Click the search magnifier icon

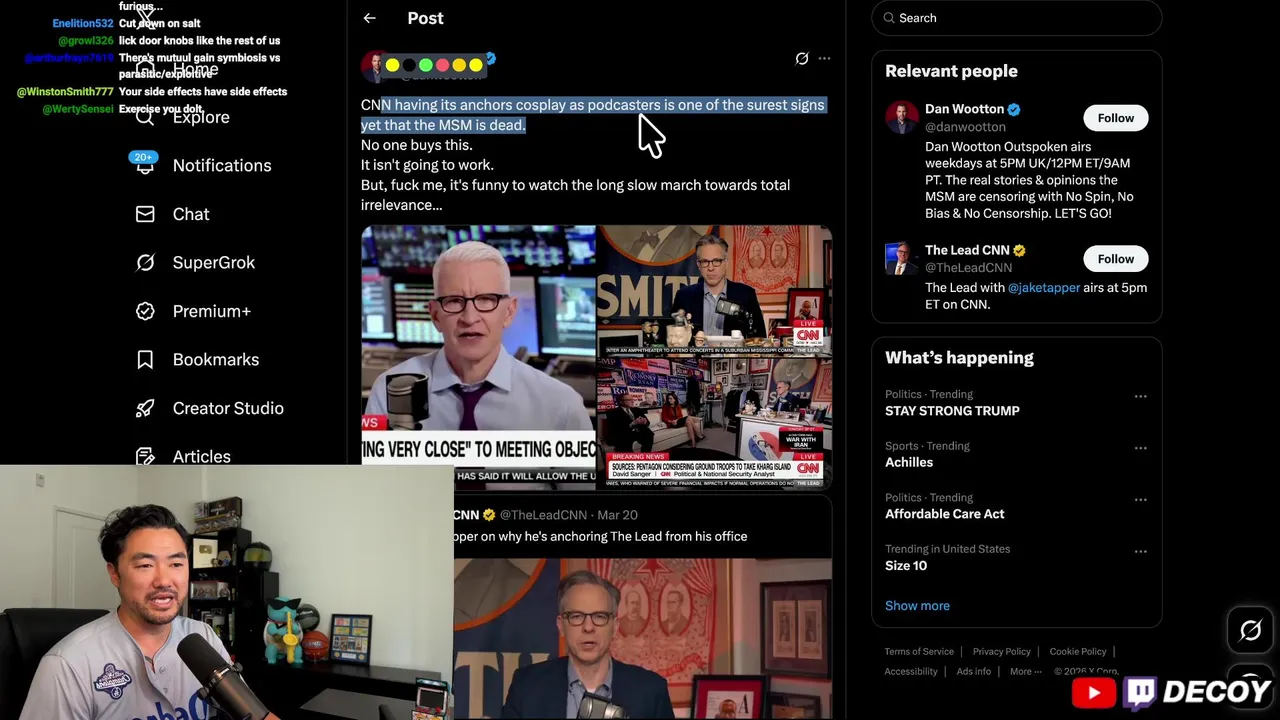pyautogui.click(x=889, y=18)
